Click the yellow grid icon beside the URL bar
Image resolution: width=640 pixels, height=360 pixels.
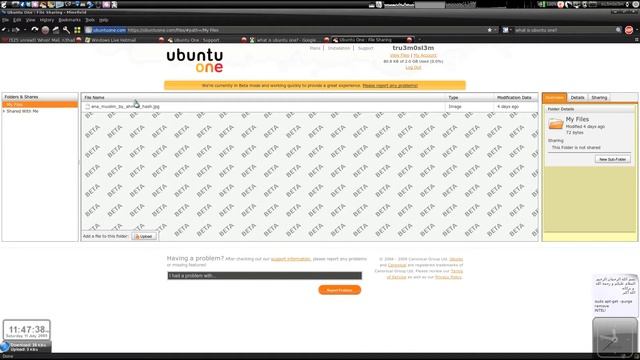[77, 30]
